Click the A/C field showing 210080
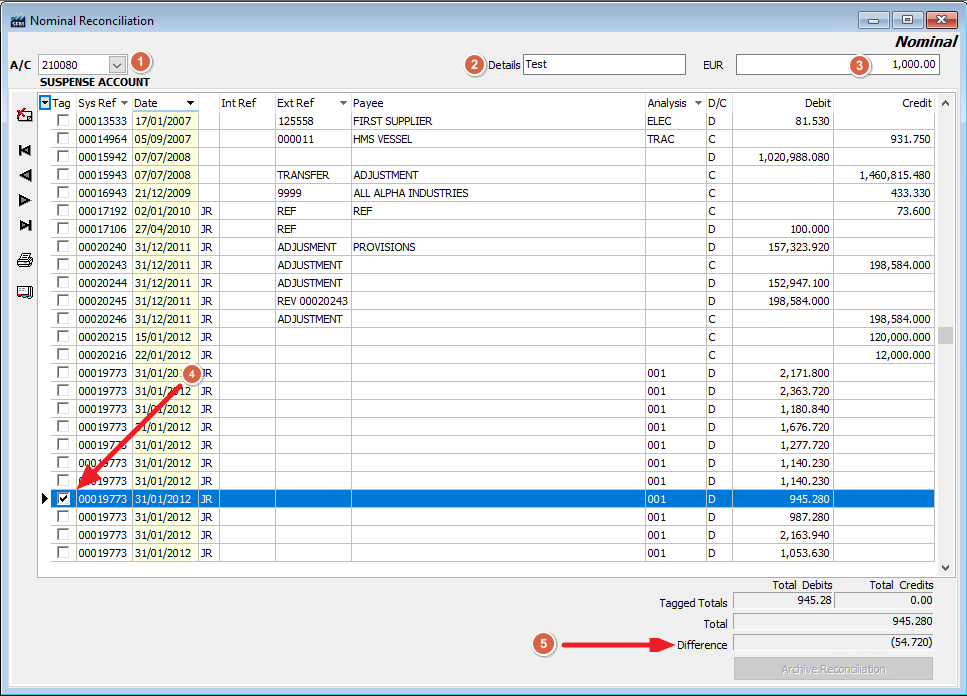 (x=74, y=64)
